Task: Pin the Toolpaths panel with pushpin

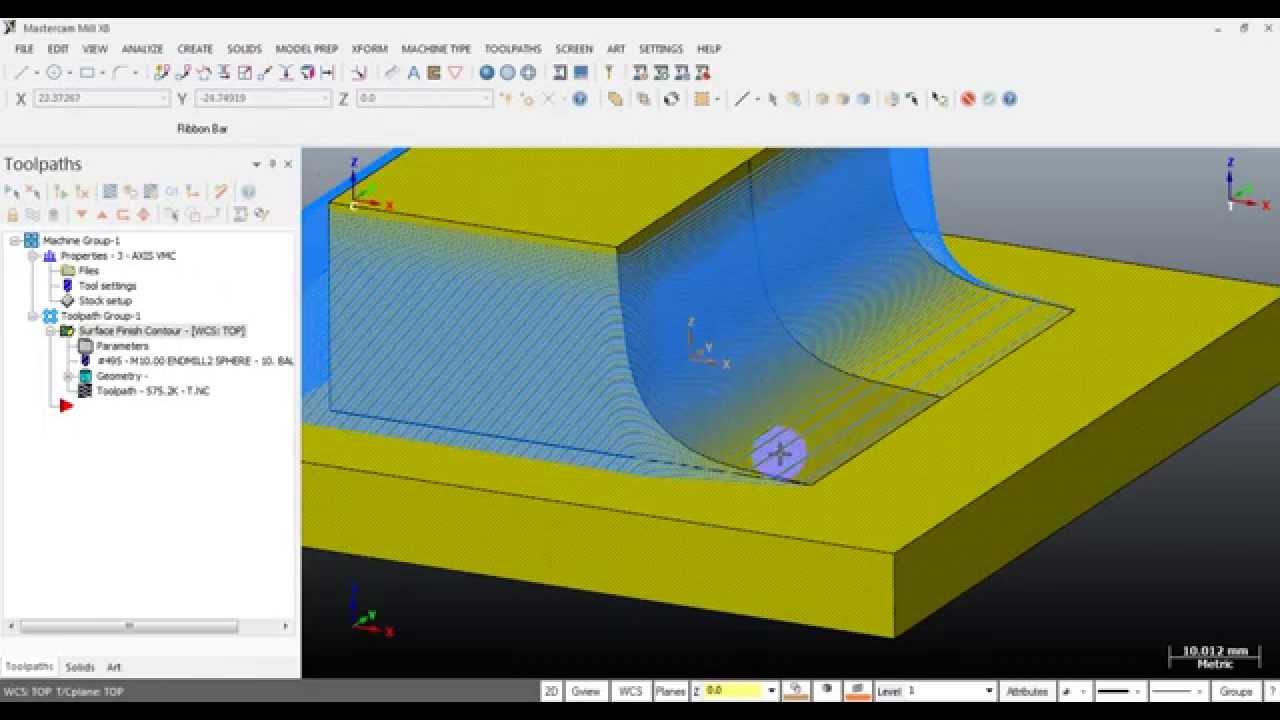Action: point(272,164)
